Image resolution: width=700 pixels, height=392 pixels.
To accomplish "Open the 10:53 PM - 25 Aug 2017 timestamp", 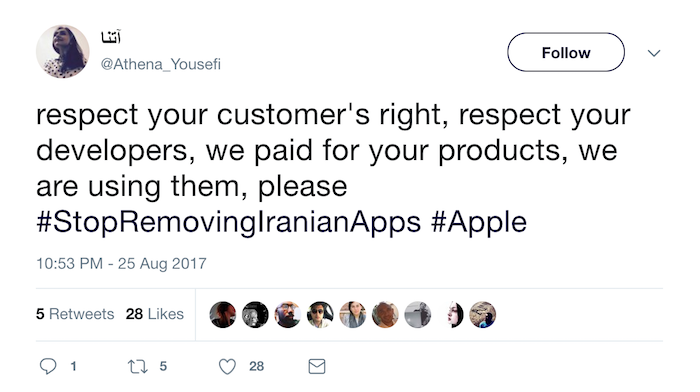I will pos(121,263).
